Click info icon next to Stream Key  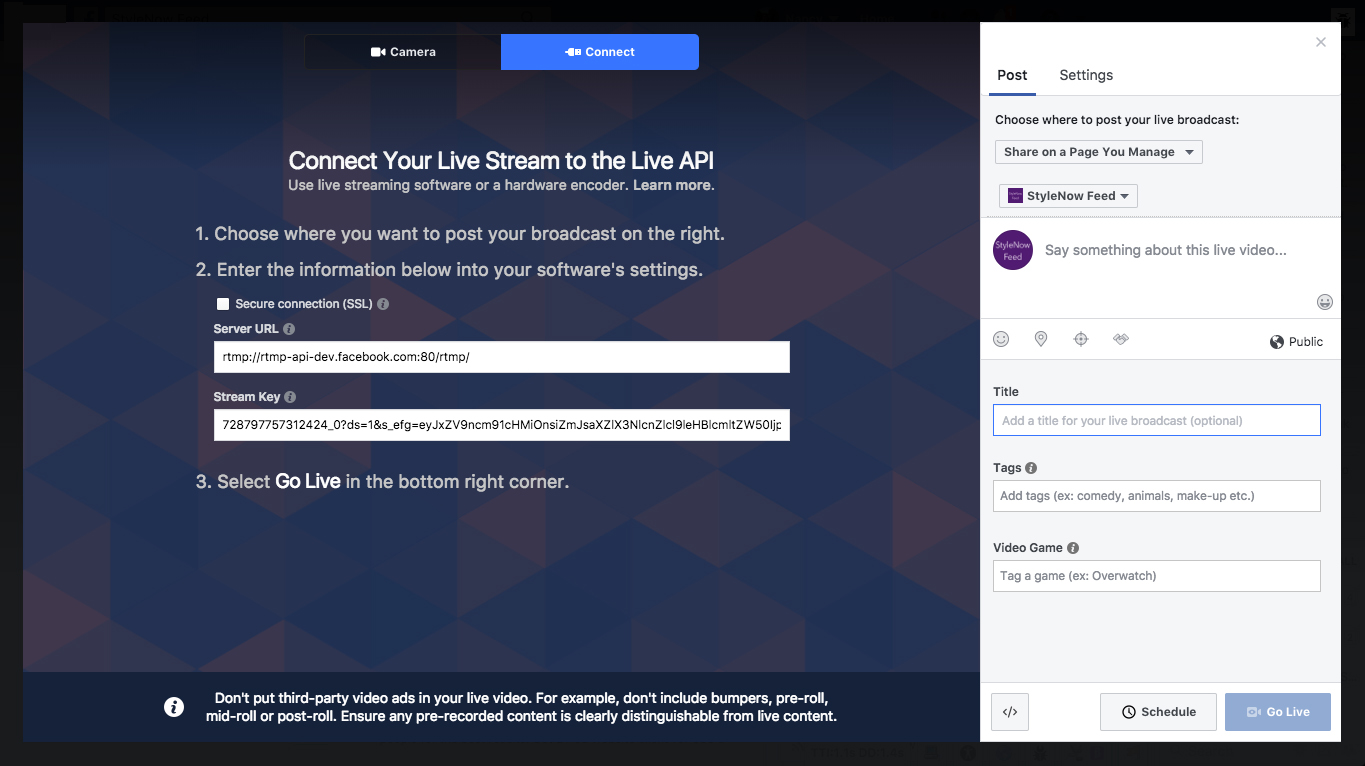click(290, 397)
